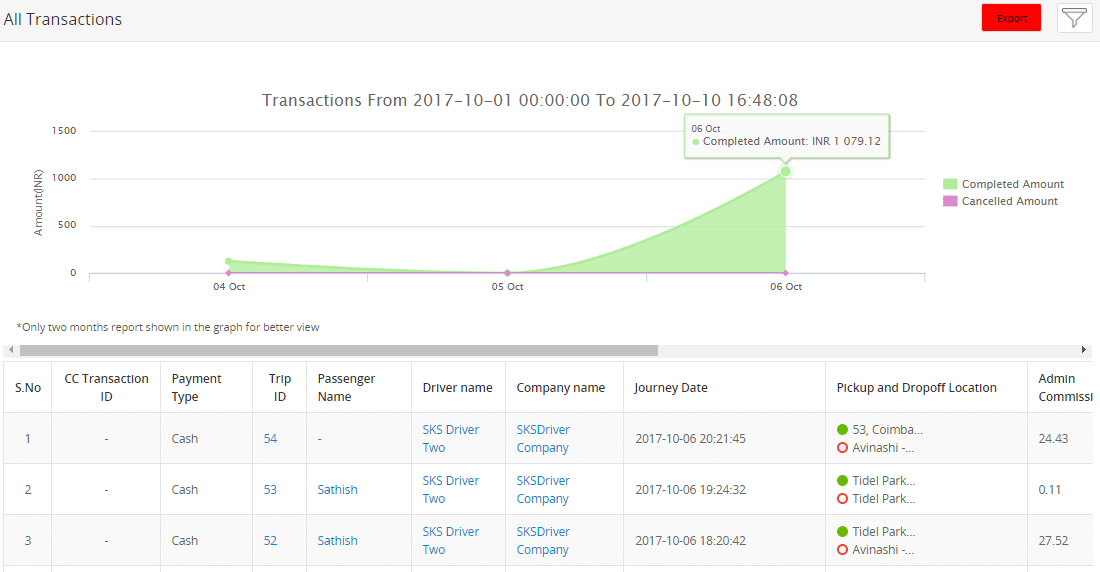Click pickup Tidel Park in row 3

coord(883,532)
